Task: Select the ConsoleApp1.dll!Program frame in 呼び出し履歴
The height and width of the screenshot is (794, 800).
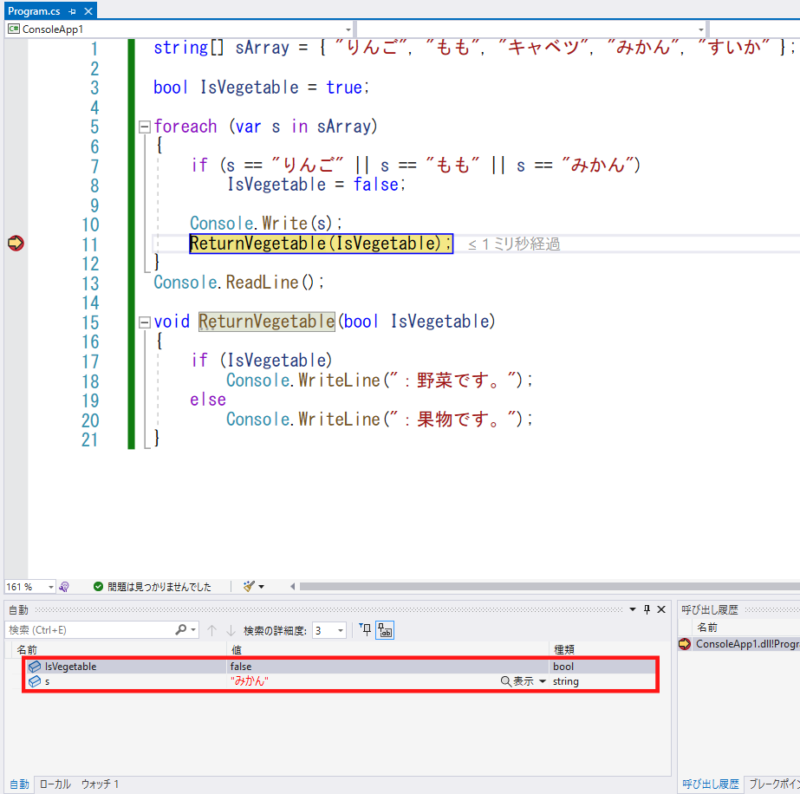Action: (745, 644)
